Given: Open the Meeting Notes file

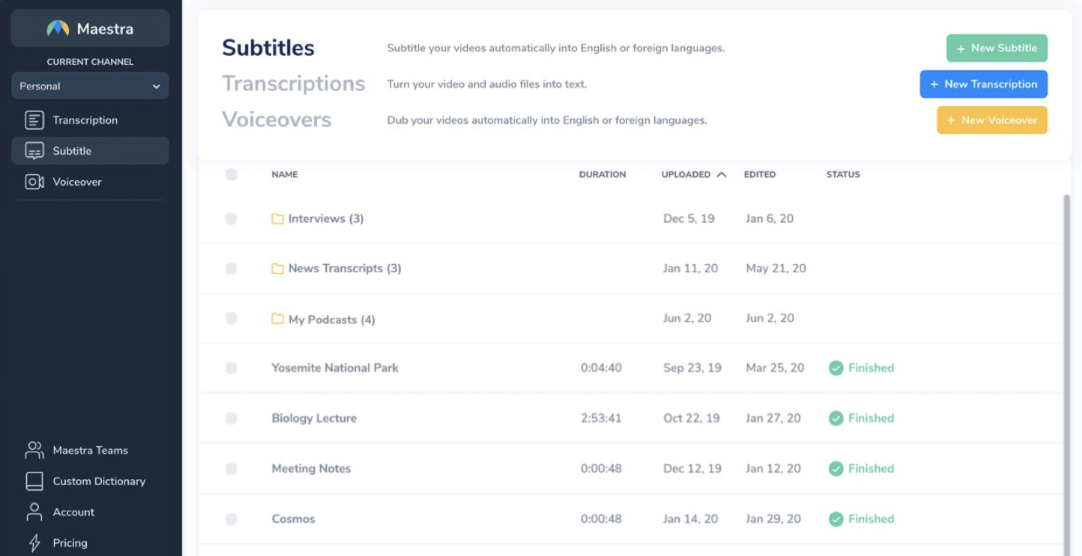Looking at the screenshot, I should click(x=311, y=469).
